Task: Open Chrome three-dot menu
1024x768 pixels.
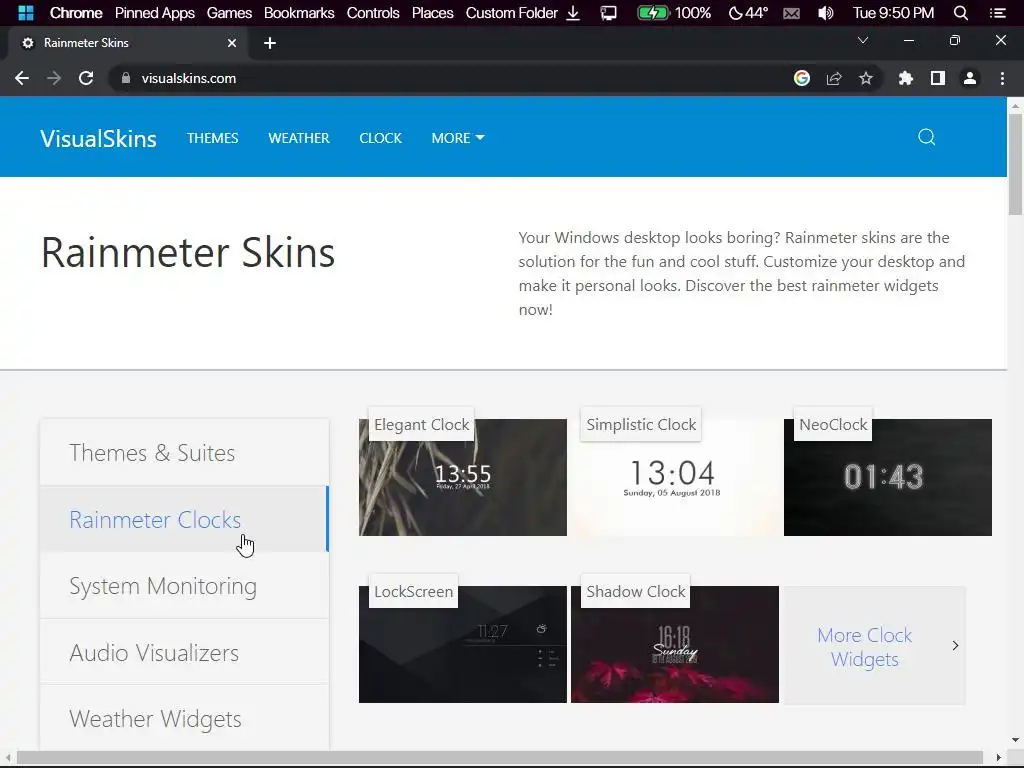Action: pyautogui.click(x=1002, y=78)
